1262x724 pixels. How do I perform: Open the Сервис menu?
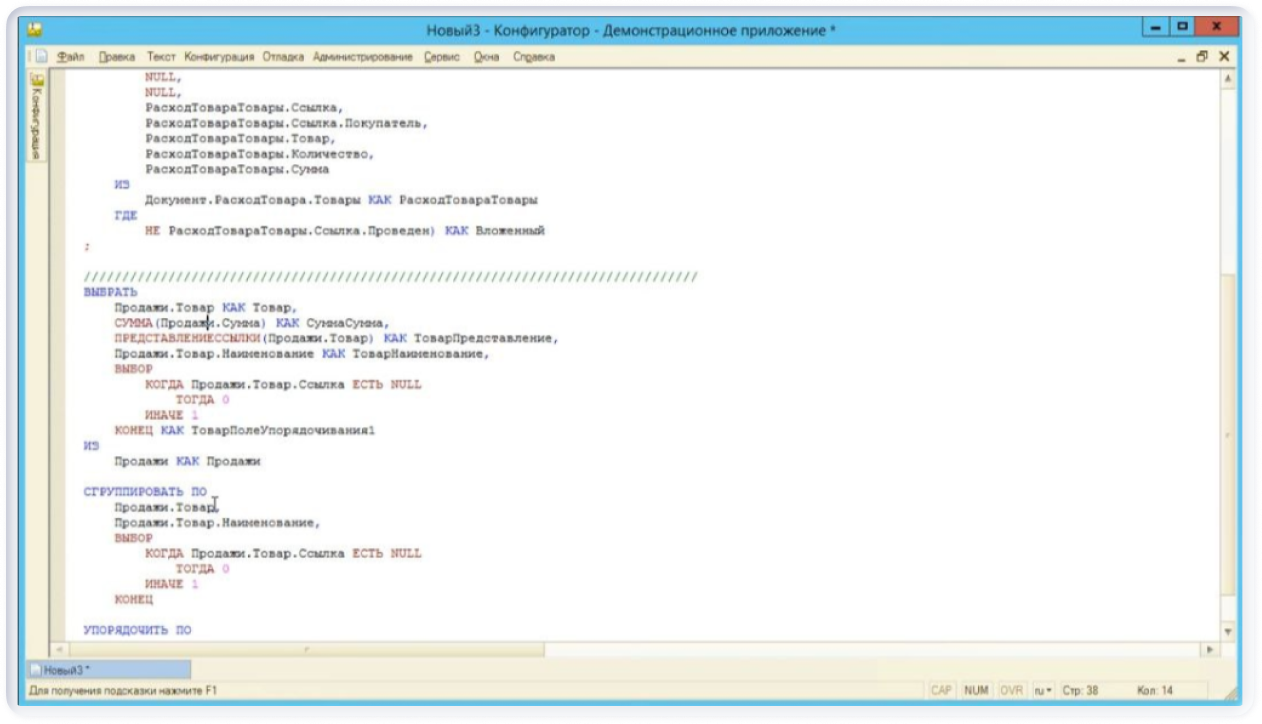click(x=441, y=57)
